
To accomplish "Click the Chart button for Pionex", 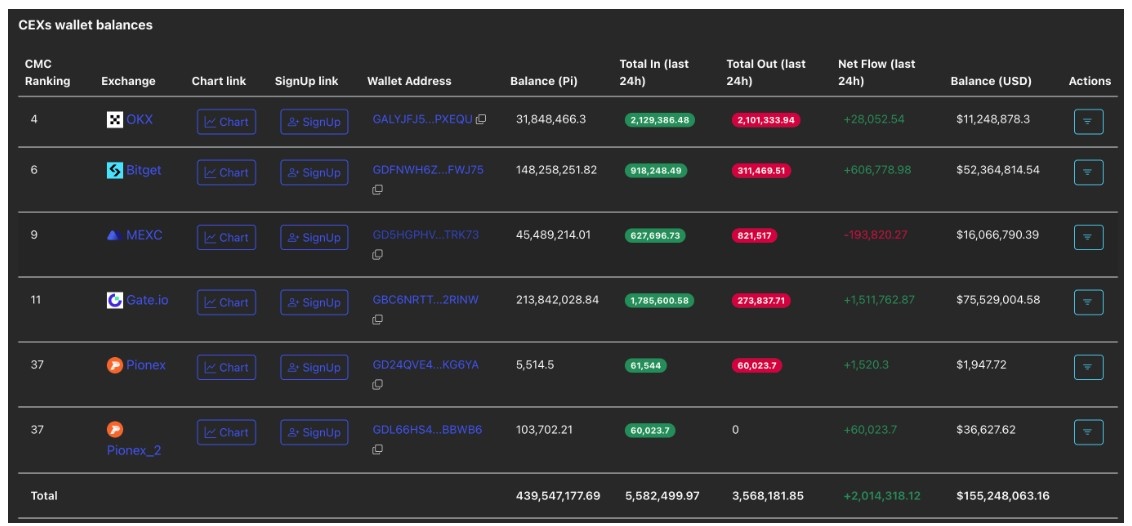I will click(x=226, y=367).
